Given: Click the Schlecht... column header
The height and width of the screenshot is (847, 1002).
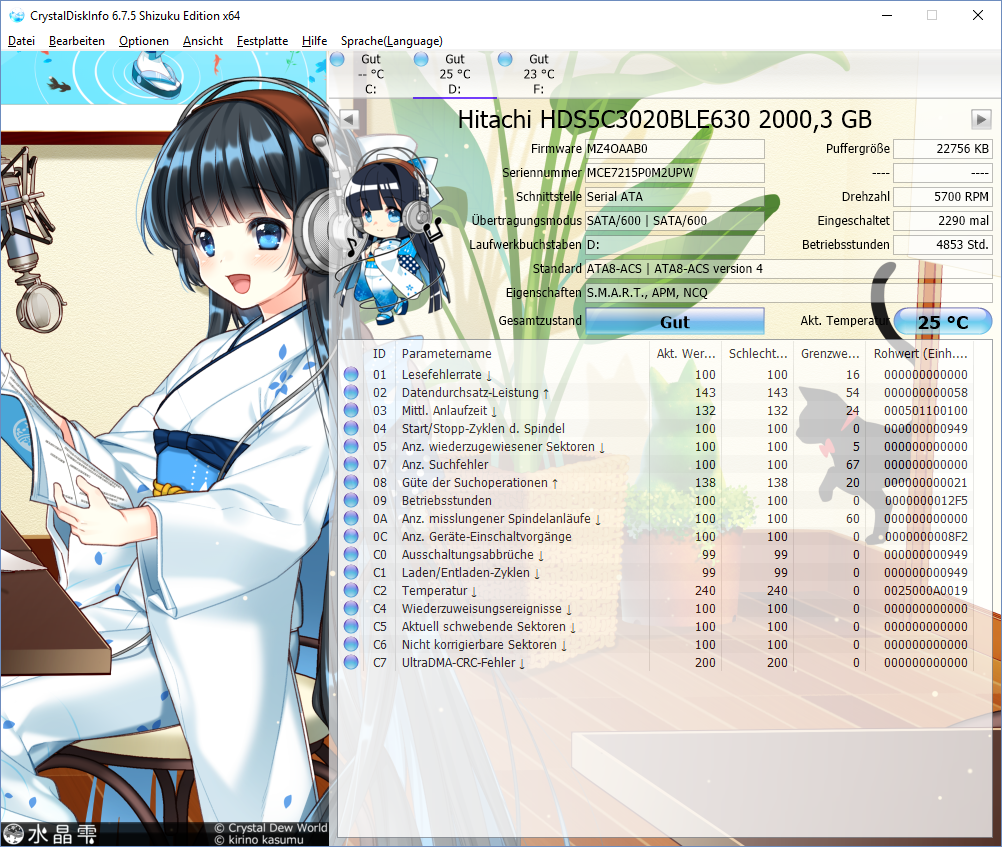Looking at the screenshot, I should [757, 354].
